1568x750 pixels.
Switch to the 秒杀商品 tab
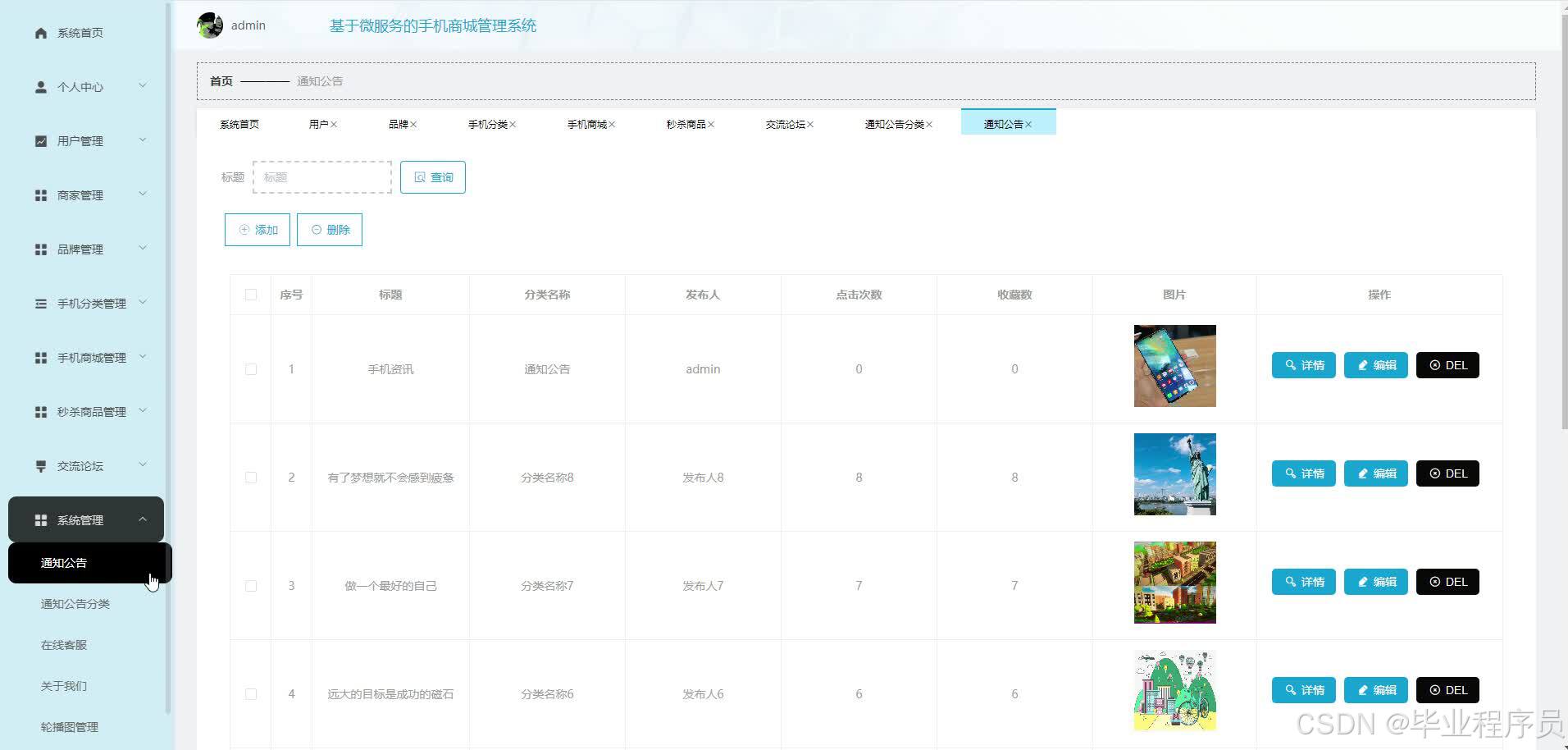[686, 125]
